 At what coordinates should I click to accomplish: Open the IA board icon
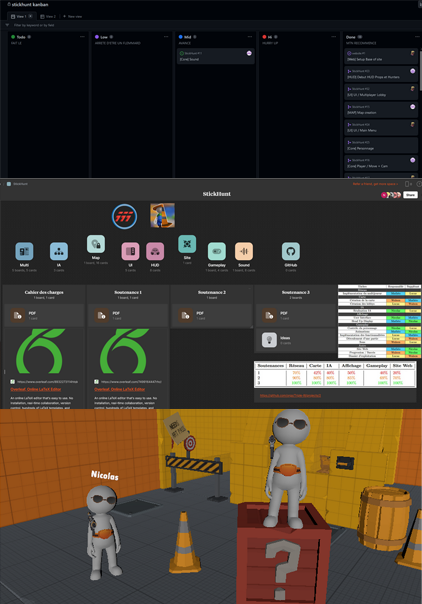point(59,251)
